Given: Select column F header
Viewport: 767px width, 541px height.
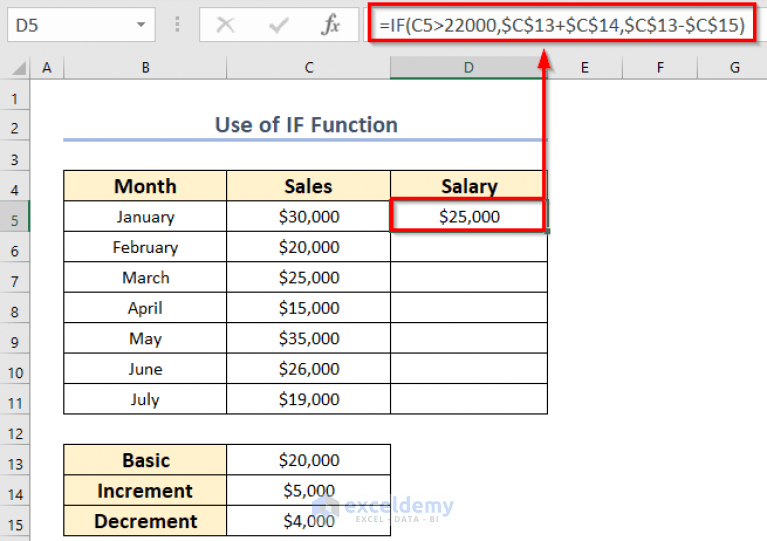Looking at the screenshot, I should pyautogui.click(x=660, y=68).
